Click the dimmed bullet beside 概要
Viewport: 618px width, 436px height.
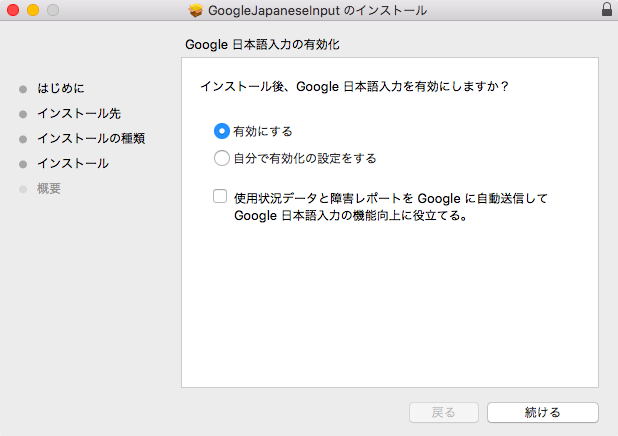coord(23,189)
